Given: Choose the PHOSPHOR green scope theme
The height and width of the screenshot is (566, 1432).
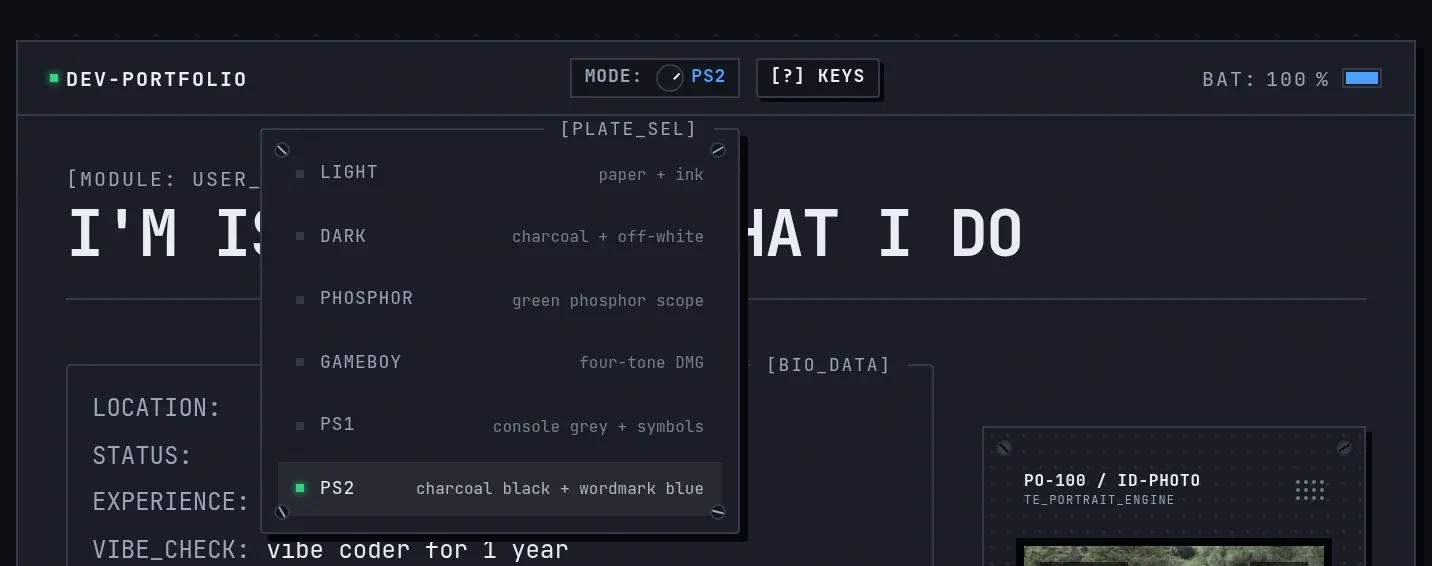Looking at the screenshot, I should point(500,299).
